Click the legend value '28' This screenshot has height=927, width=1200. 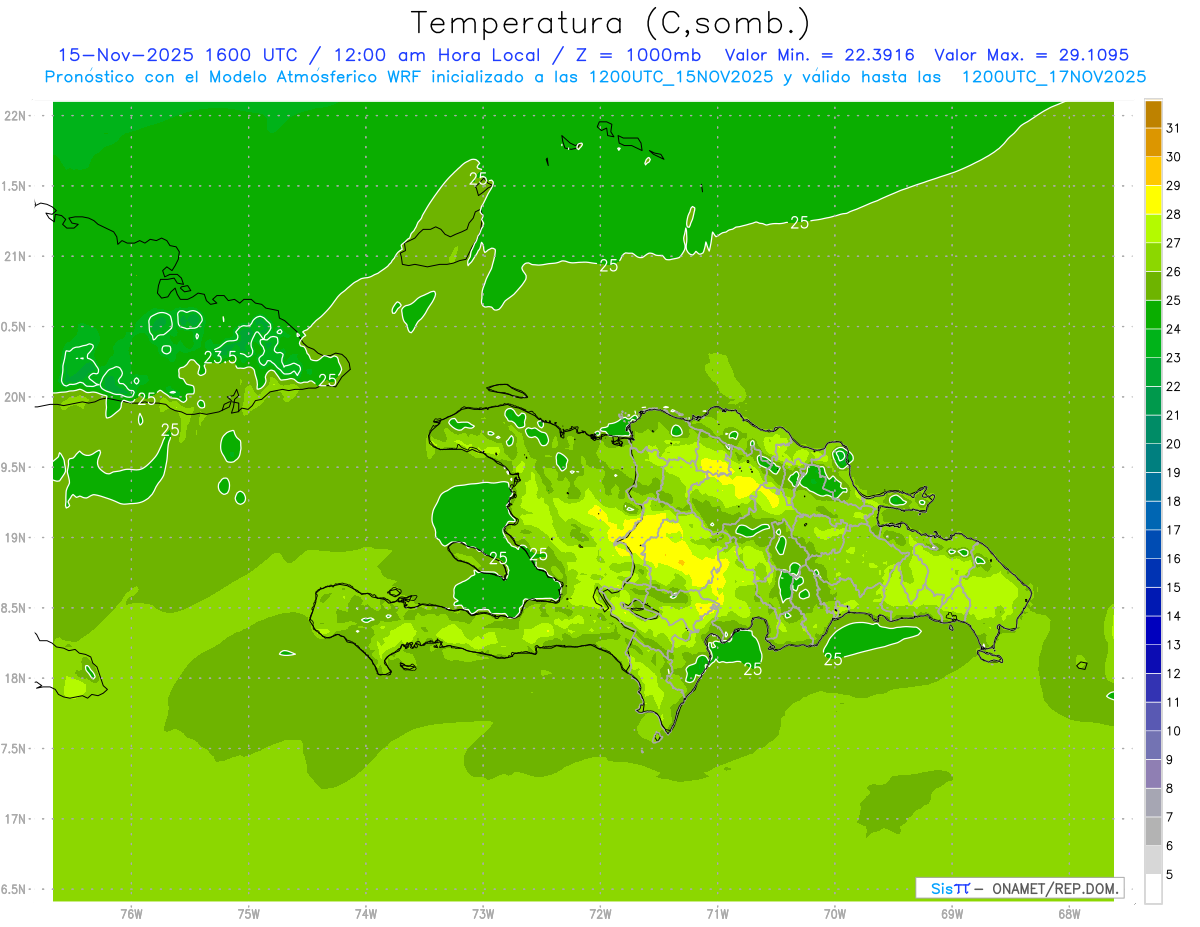pyautogui.click(x=1174, y=214)
